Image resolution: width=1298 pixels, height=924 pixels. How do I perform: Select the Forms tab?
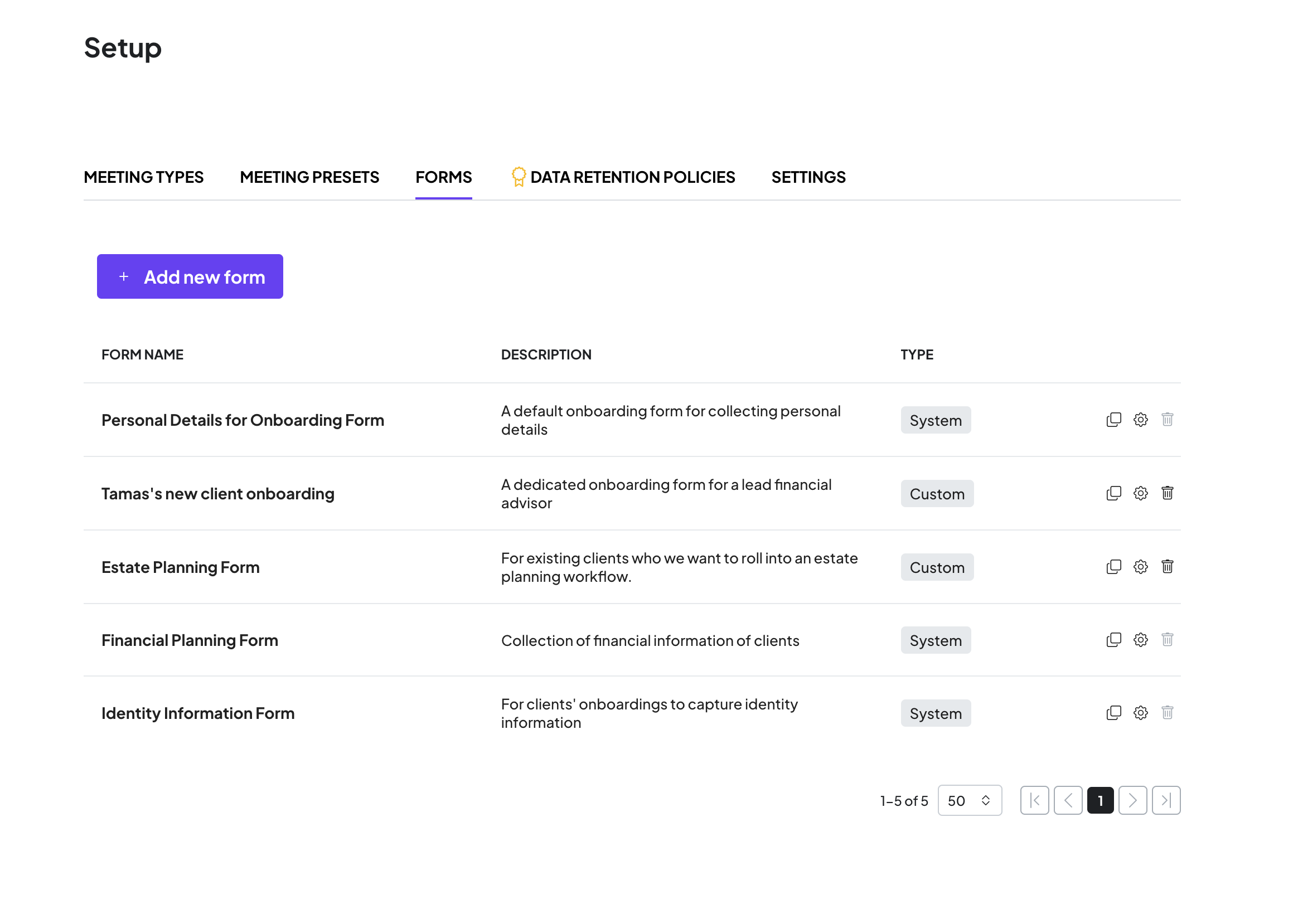[443, 178]
